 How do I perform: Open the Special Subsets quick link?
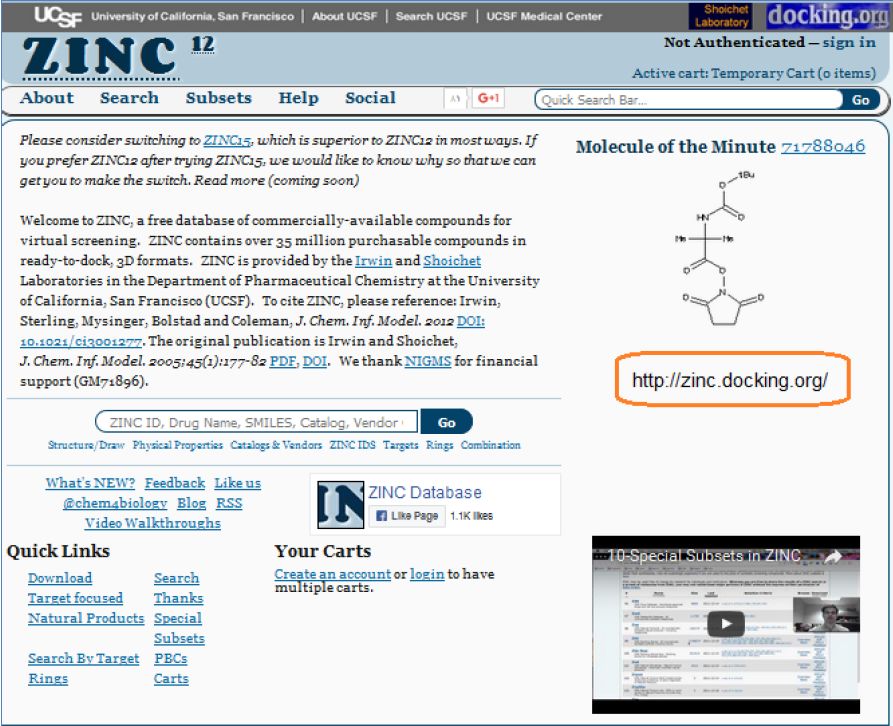179,629
